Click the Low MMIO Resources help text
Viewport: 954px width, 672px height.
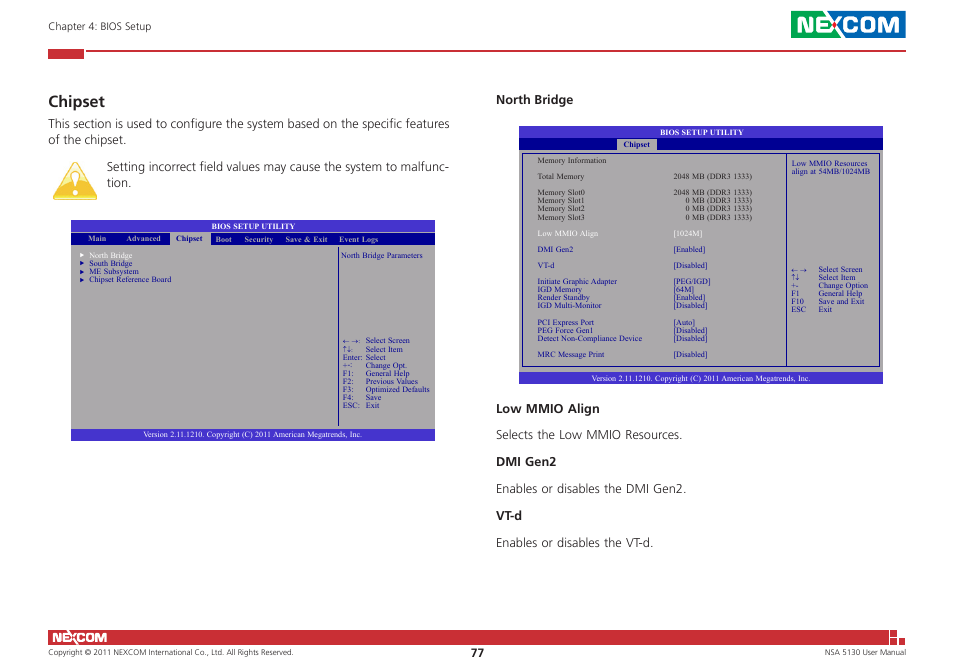(x=830, y=167)
